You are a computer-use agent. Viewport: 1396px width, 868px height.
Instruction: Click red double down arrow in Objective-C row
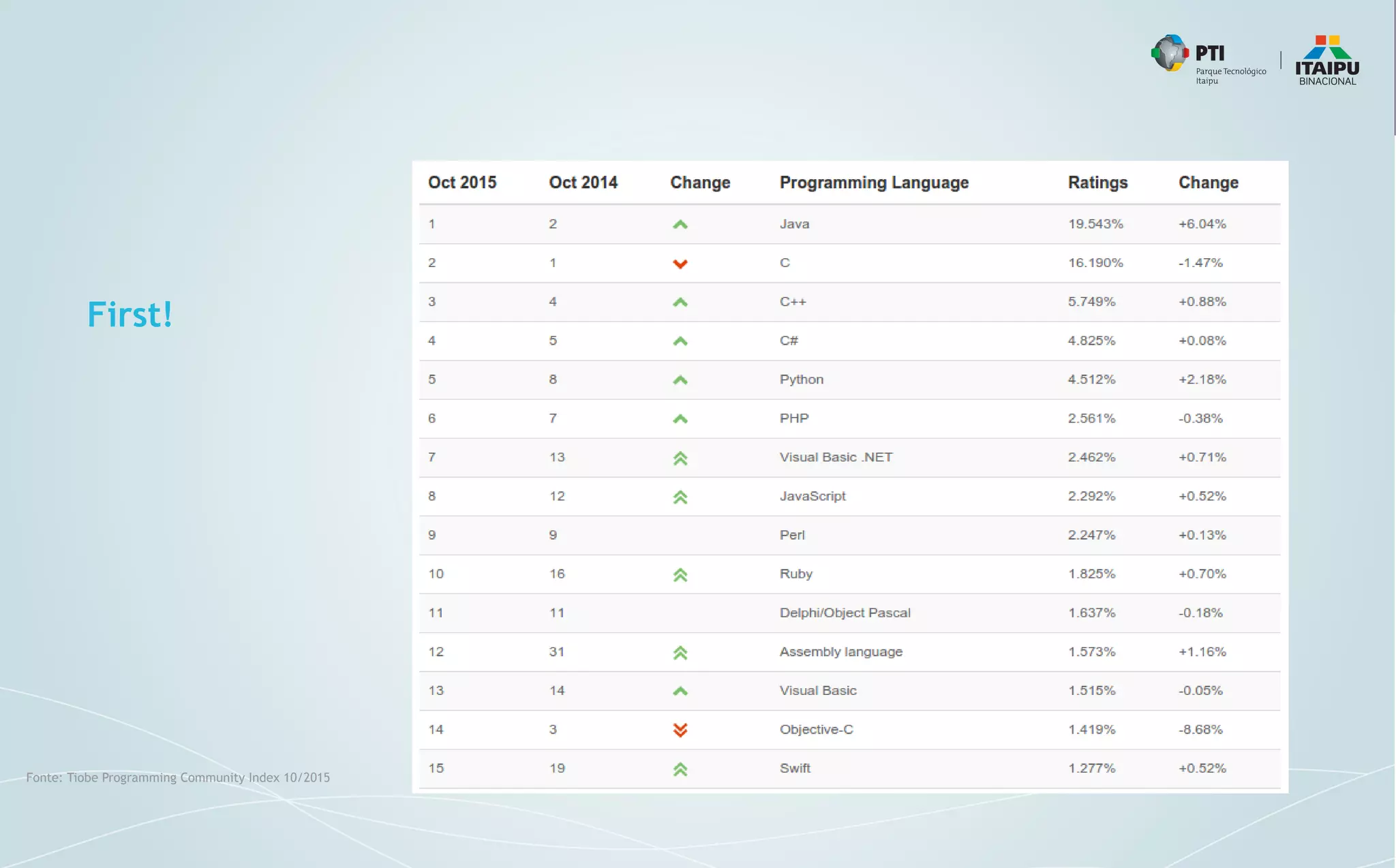point(680,730)
